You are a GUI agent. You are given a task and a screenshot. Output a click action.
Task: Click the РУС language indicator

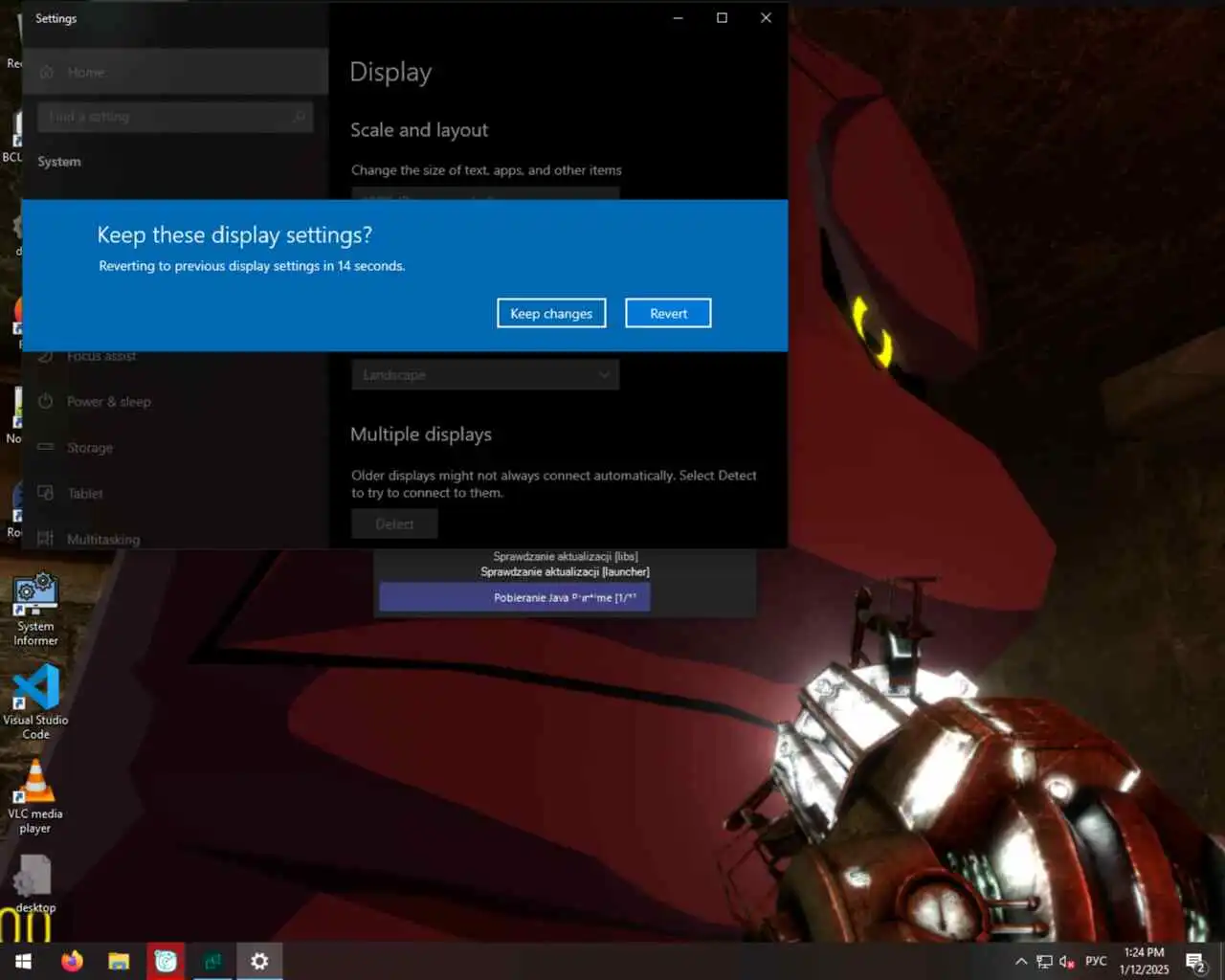click(1096, 961)
